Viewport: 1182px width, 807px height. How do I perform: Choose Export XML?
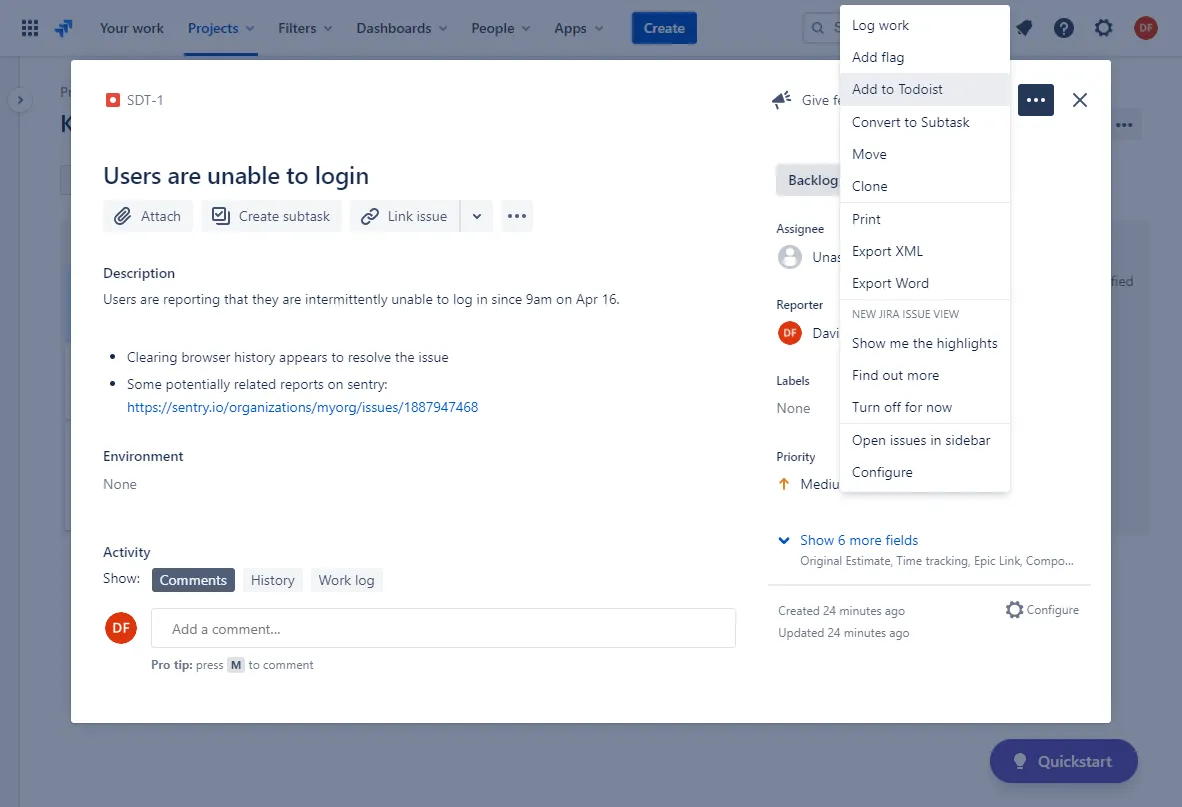pyautogui.click(x=925, y=251)
